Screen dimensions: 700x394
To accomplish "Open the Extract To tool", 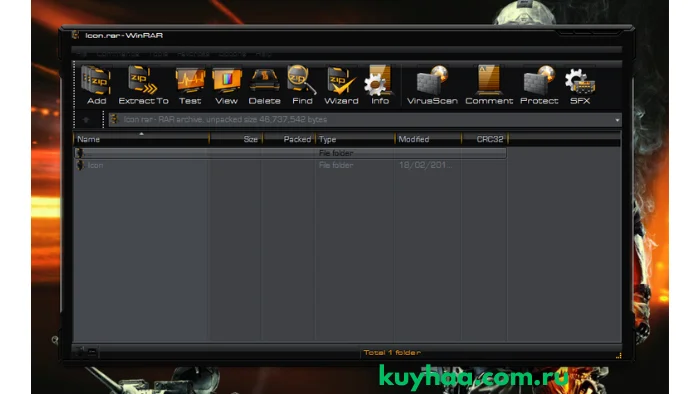I will 143,85.
